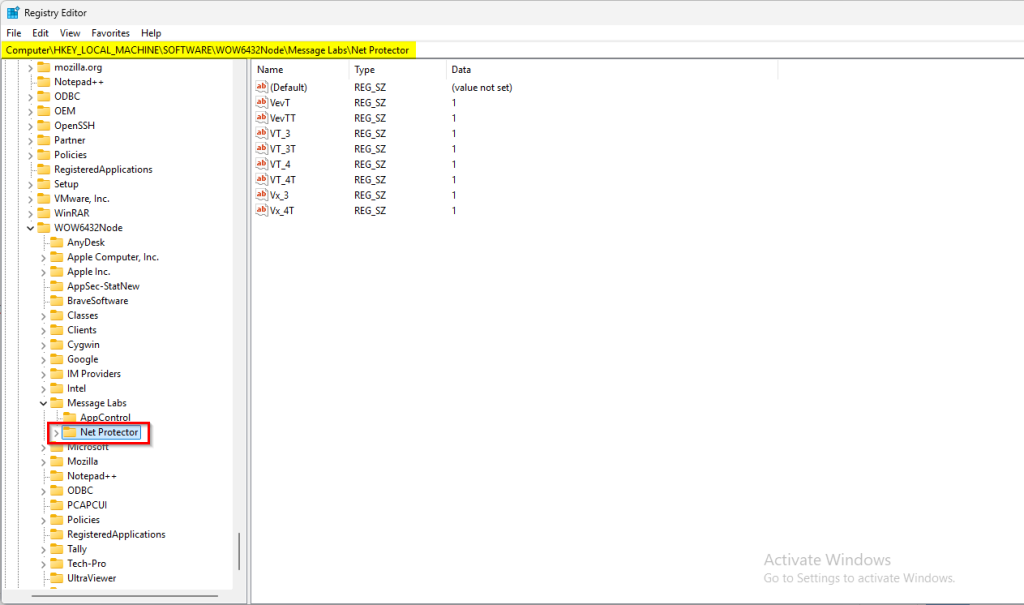
Task: Click the AnyDesk folder icon
Action: click(x=57, y=242)
